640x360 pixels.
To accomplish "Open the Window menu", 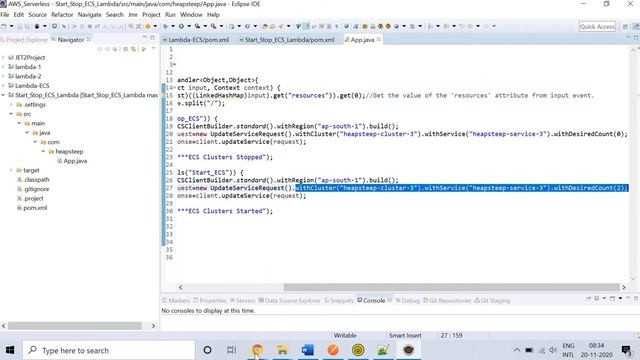I will [x=191, y=15].
